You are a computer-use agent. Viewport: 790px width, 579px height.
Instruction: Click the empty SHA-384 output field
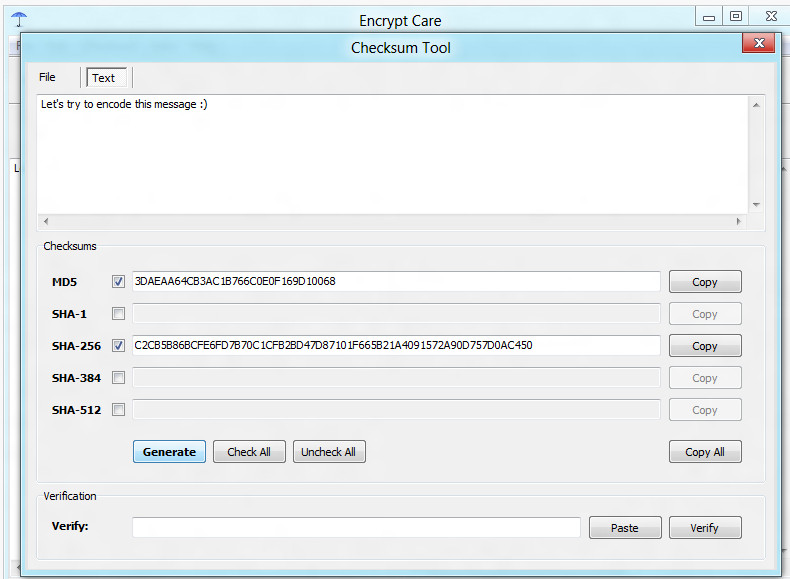click(x=396, y=377)
